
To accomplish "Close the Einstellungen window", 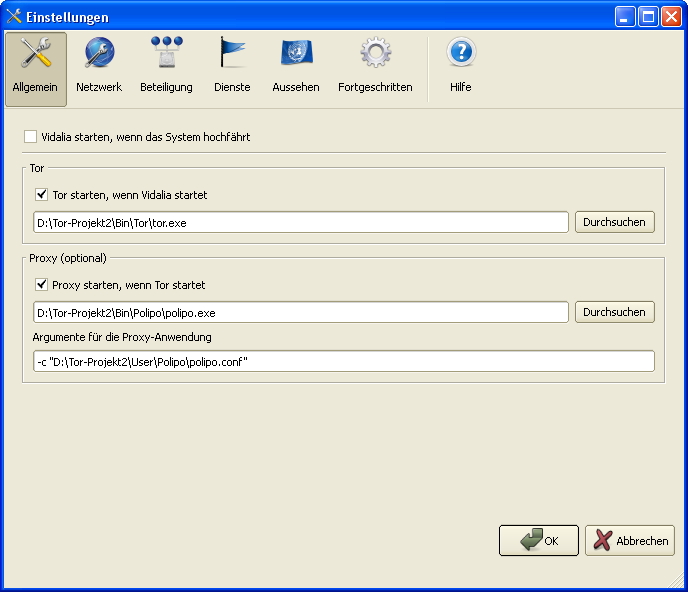I will click(x=671, y=17).
